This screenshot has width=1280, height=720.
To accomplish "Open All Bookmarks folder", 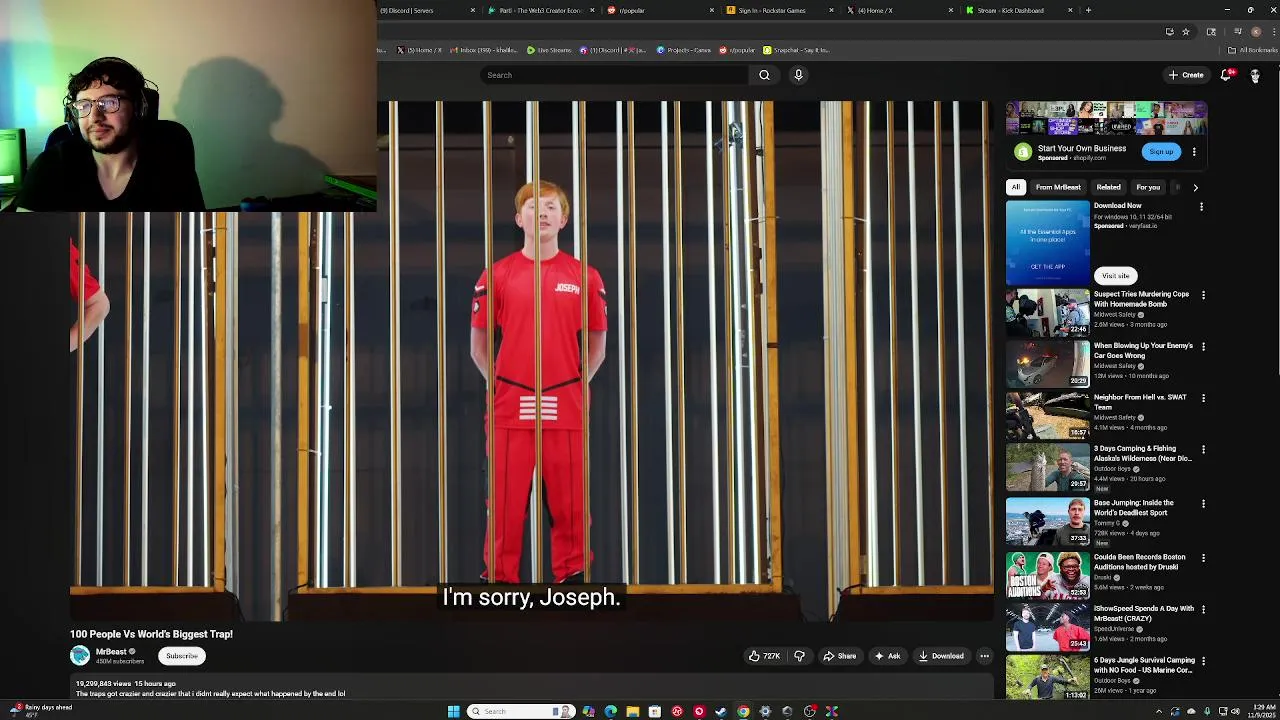I will coord(1253,50).
